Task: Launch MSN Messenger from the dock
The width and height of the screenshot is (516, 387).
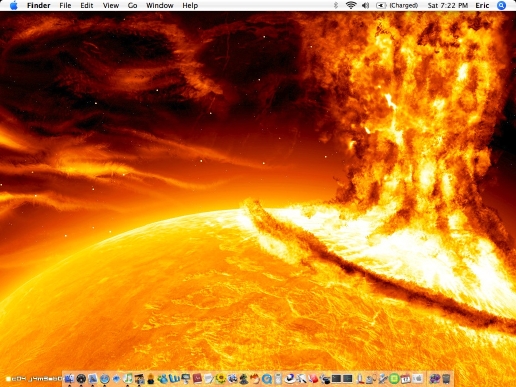Action: (163, 379)
